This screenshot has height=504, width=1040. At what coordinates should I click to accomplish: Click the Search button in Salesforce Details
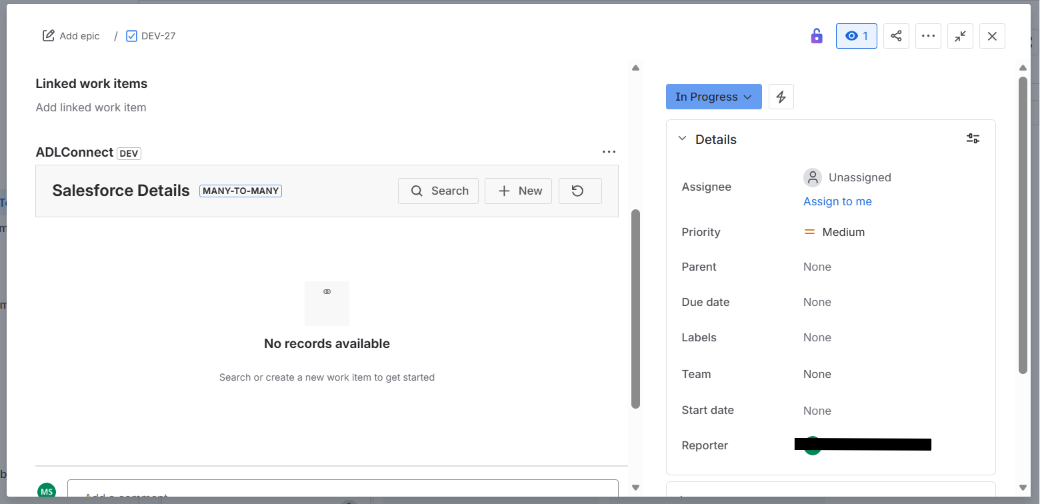click(x=438, y=191)
